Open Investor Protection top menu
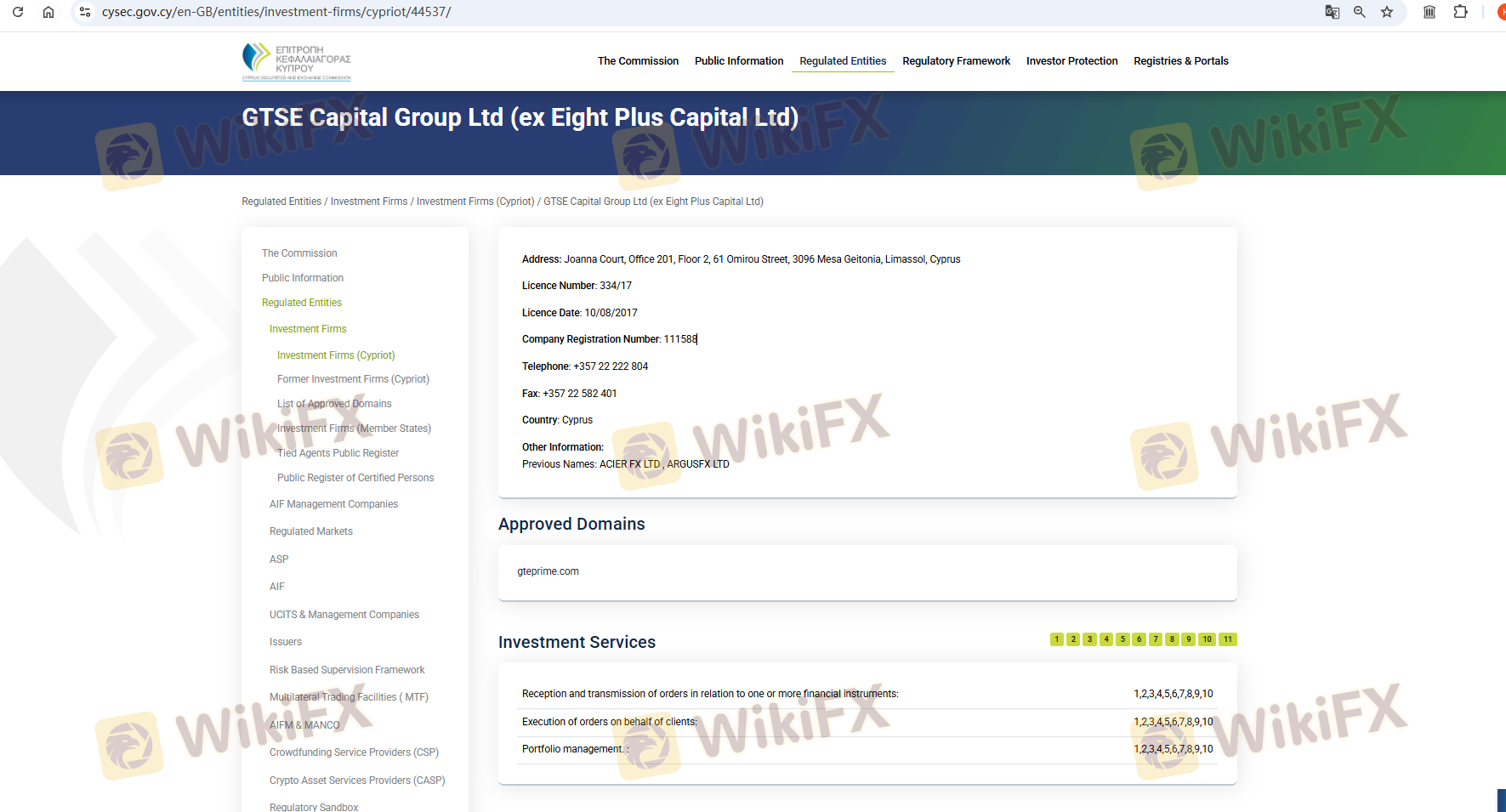The image size is (1506, 812). tap(1072, 61)
